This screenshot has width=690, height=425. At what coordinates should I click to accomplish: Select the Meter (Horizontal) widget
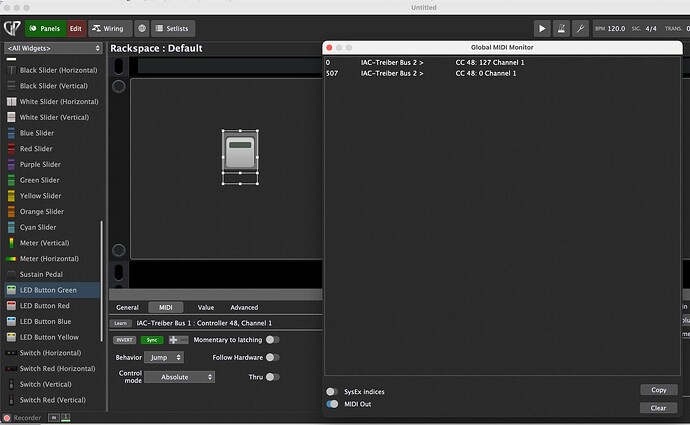point(52,259)
